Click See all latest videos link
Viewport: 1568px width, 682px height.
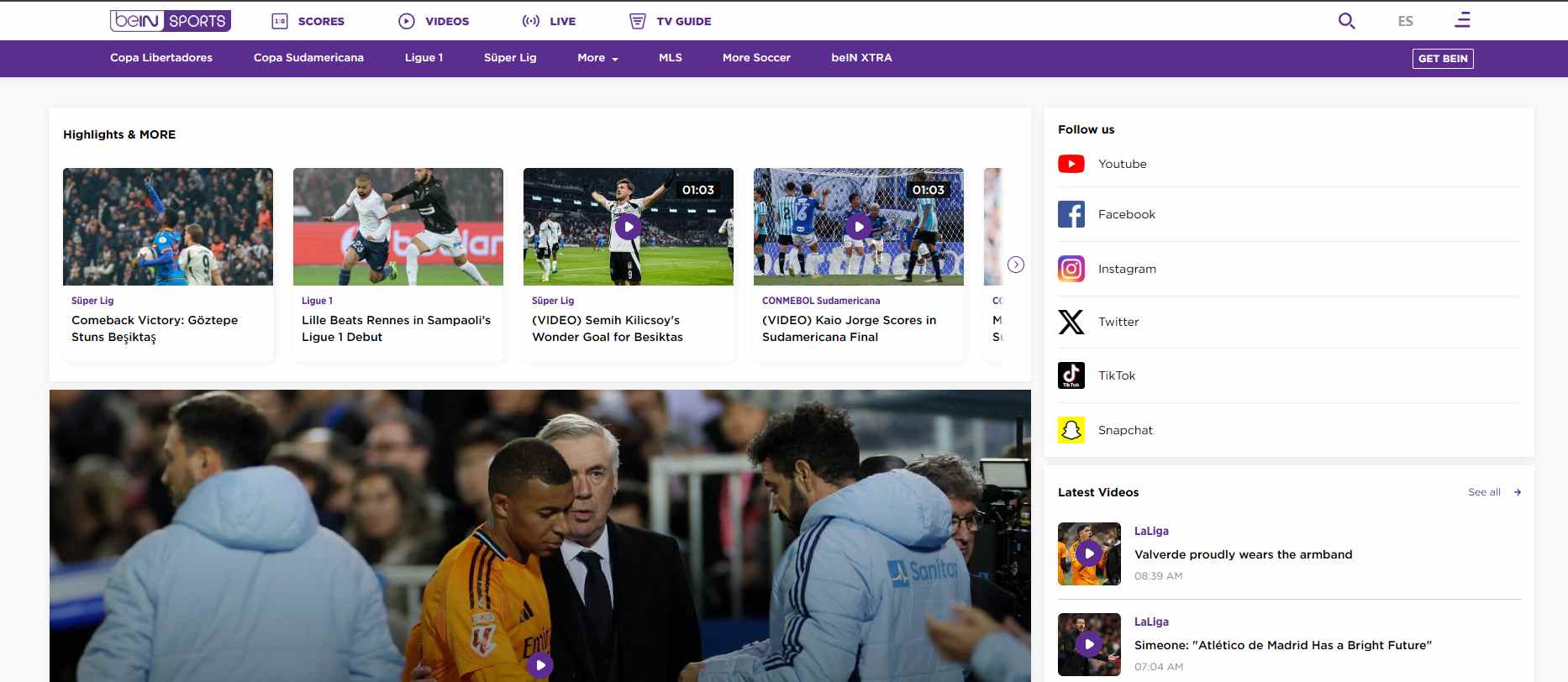point(1484,492)
